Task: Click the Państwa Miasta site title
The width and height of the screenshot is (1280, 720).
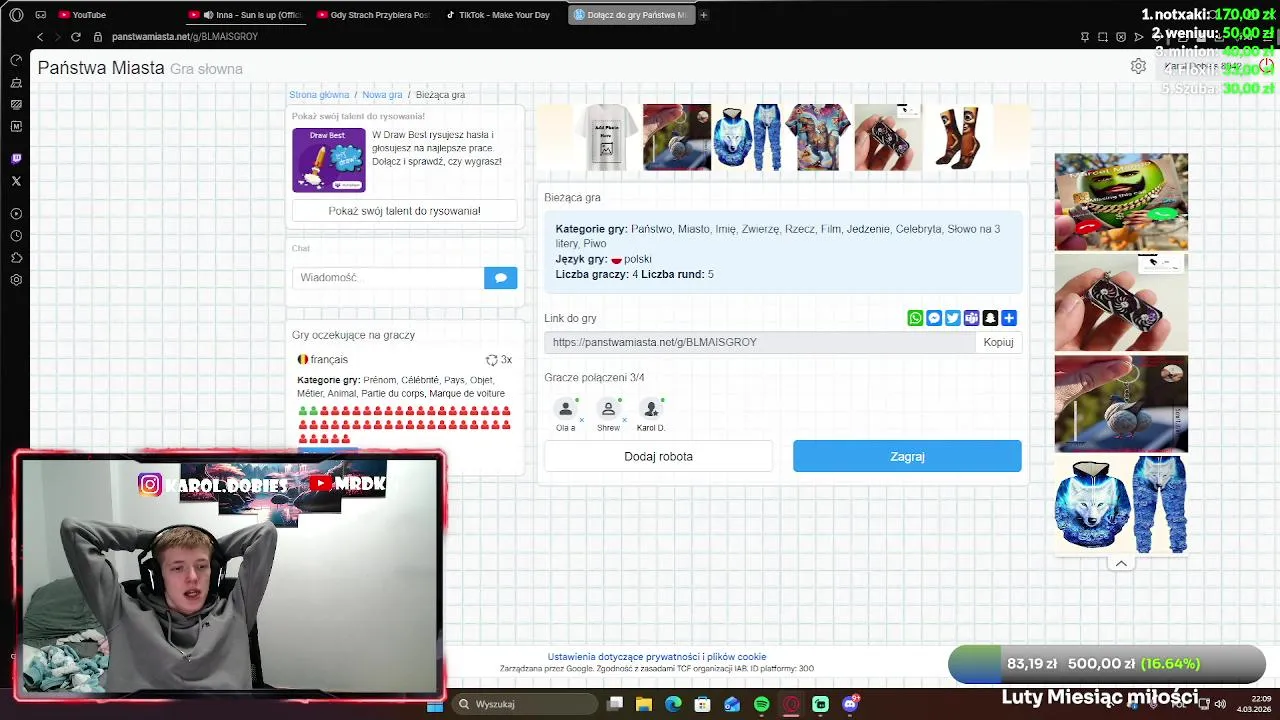Action: [x=101, y=68]
